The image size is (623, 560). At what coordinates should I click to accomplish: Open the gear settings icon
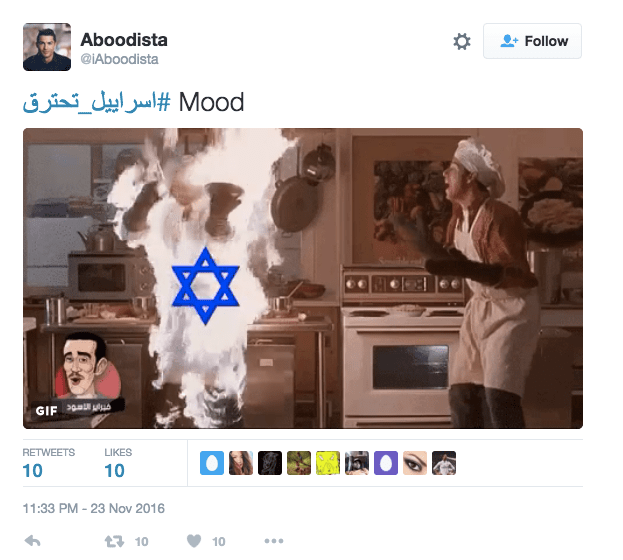click(x=462, y=41)
